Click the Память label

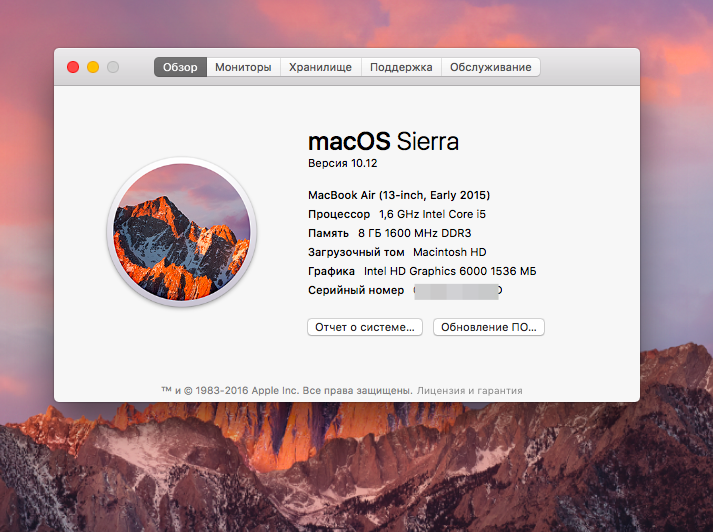328,233
